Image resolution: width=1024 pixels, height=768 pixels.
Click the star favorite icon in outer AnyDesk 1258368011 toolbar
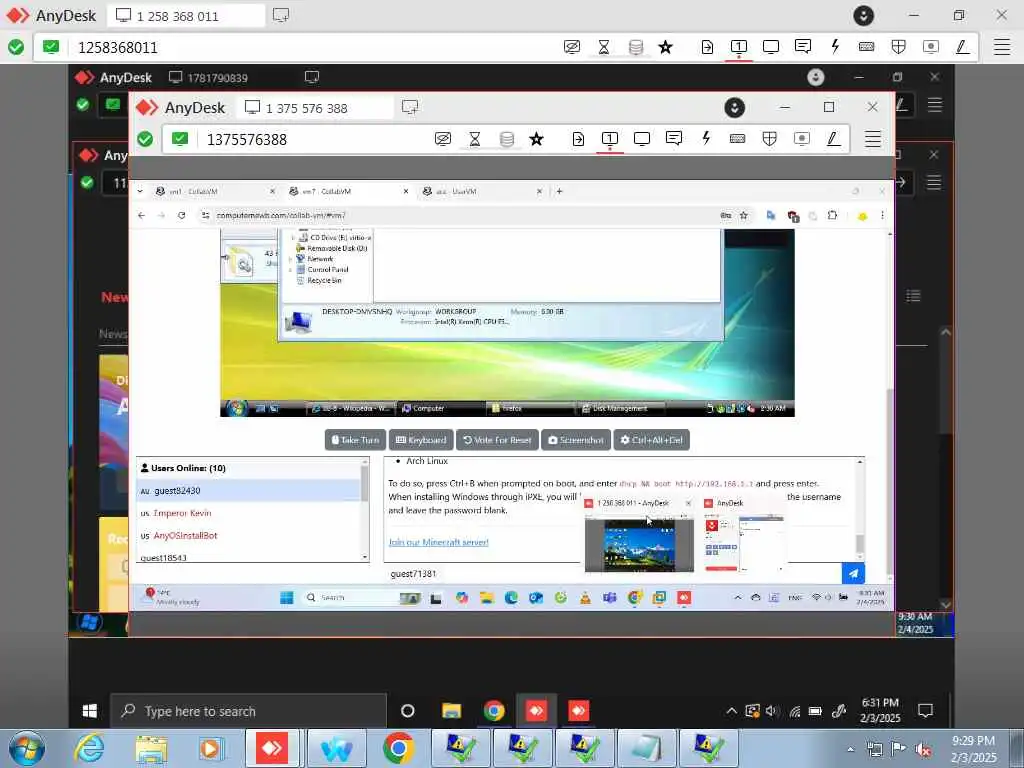665,47
